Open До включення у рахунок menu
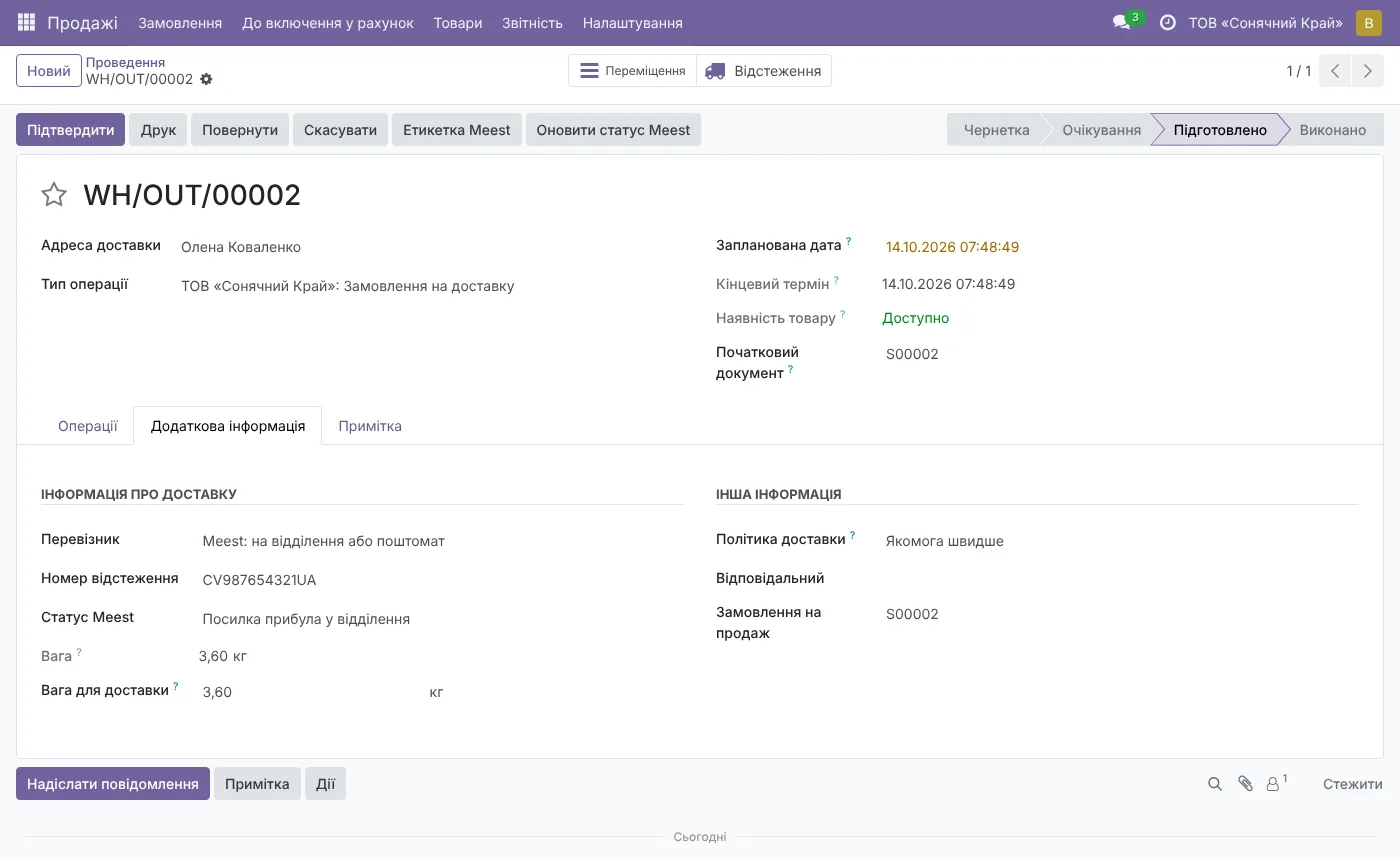The width and height of the screenshot is (1400, 860). 328,22
